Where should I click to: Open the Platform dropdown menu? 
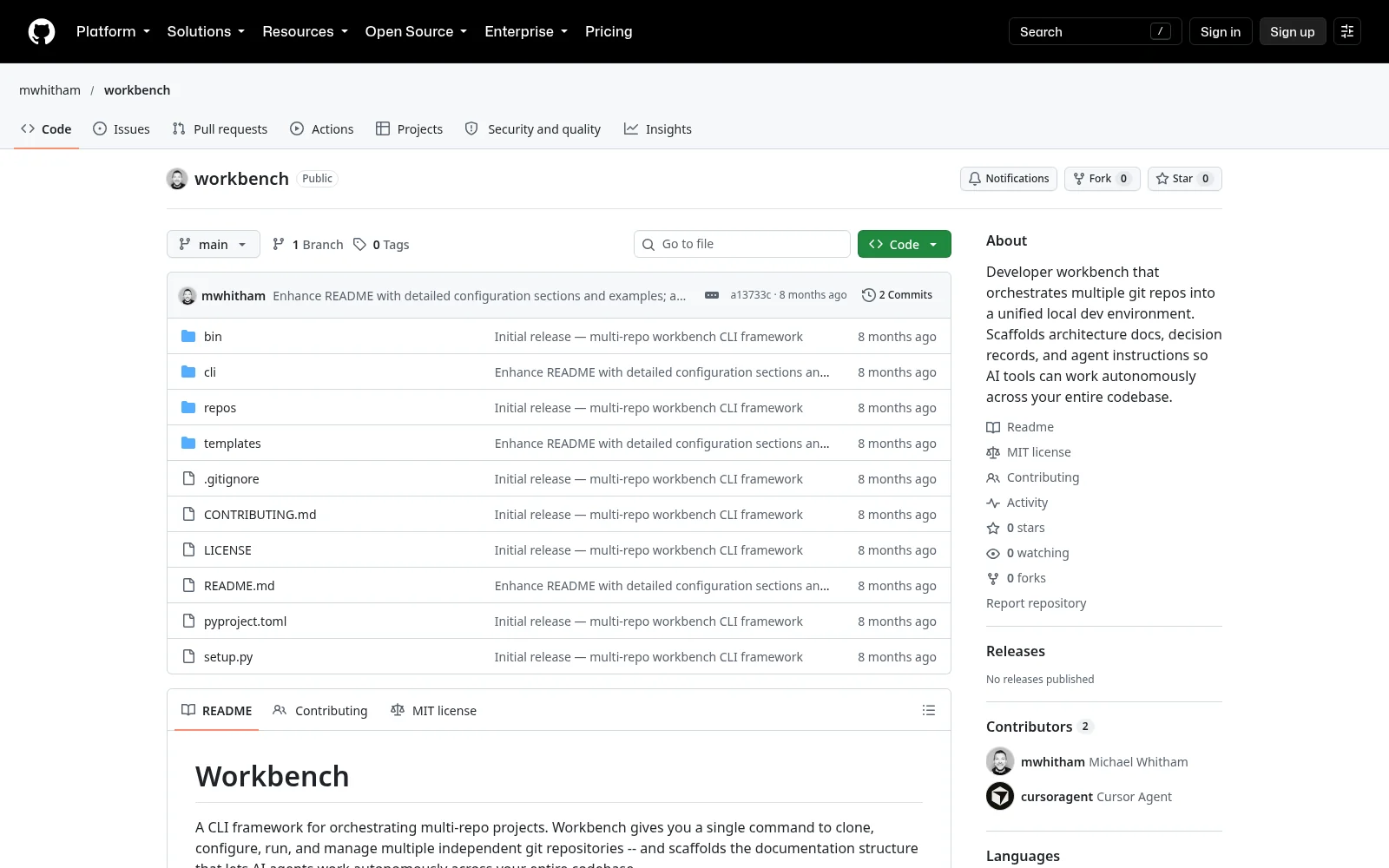pyautogui.click(x=113, y=31)
